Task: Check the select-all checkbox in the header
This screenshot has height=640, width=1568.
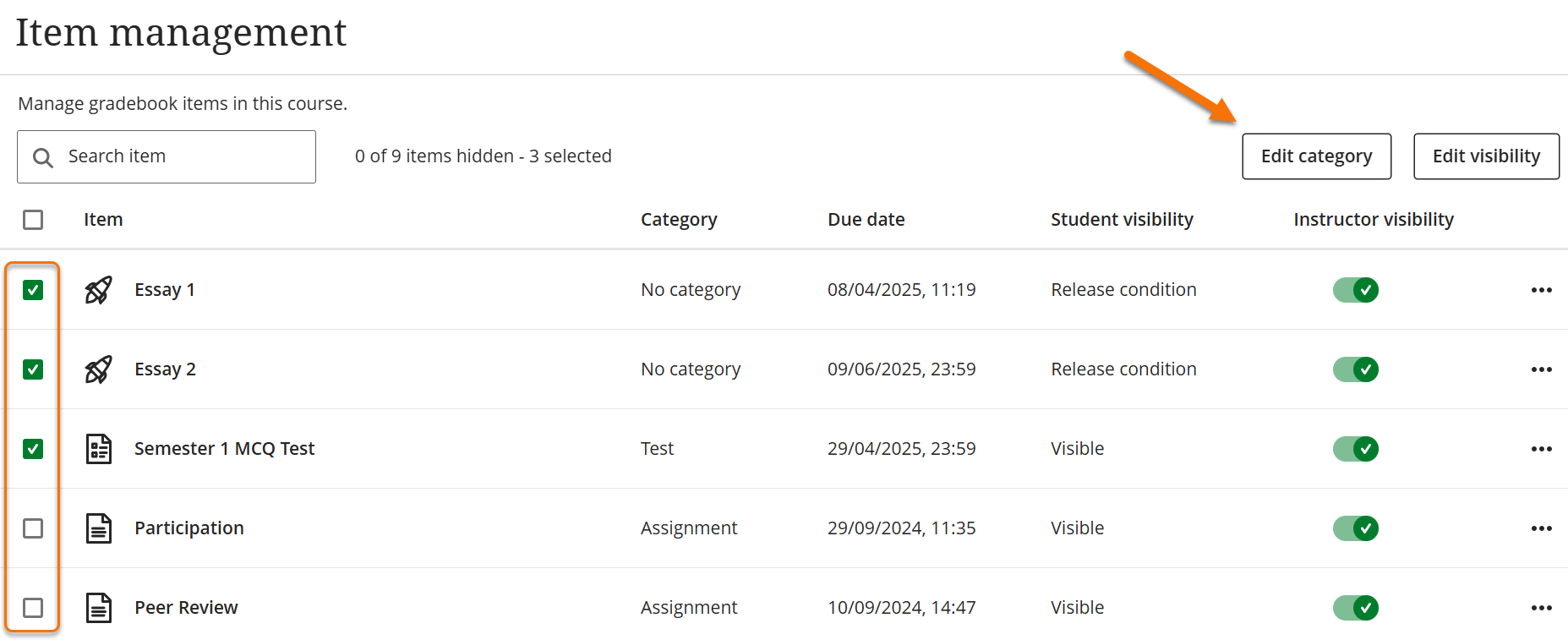Action: pyautogui.click(x=33, y=220)
